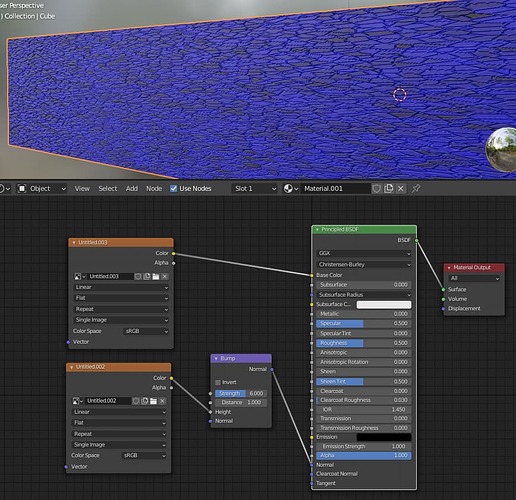The height and width of the screenshot is (500, 516).
Task: Click fake user shield in Untitled.002 node
Action: (x=135, y=401)
